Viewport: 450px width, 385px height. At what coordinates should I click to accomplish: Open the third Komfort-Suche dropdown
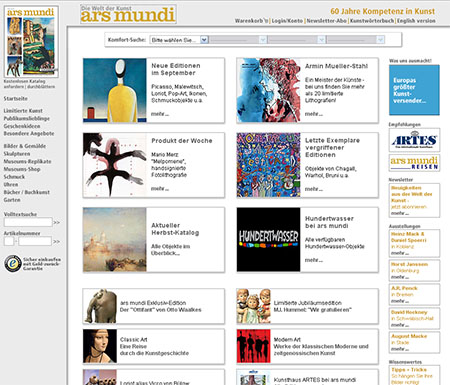pyautogui.click(x=296, y=40)
